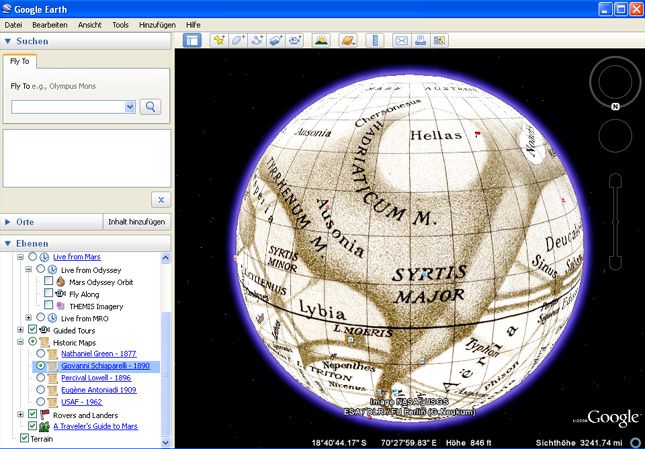Click the layers panel scroll-down arrow
Screen dimensions: 645x449
point(165,442)
